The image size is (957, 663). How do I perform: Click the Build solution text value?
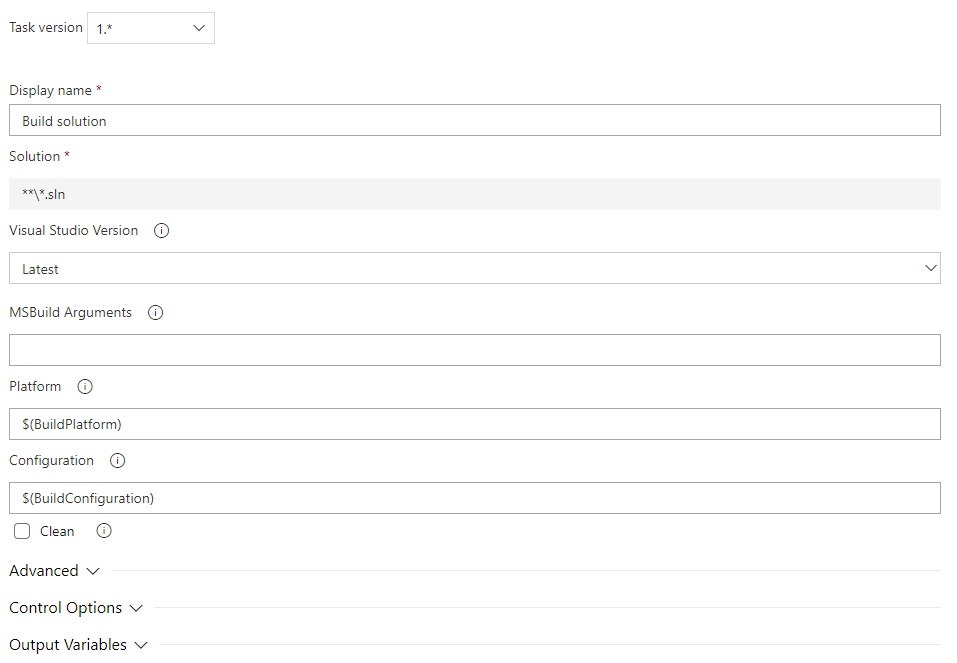click(63, 120)
